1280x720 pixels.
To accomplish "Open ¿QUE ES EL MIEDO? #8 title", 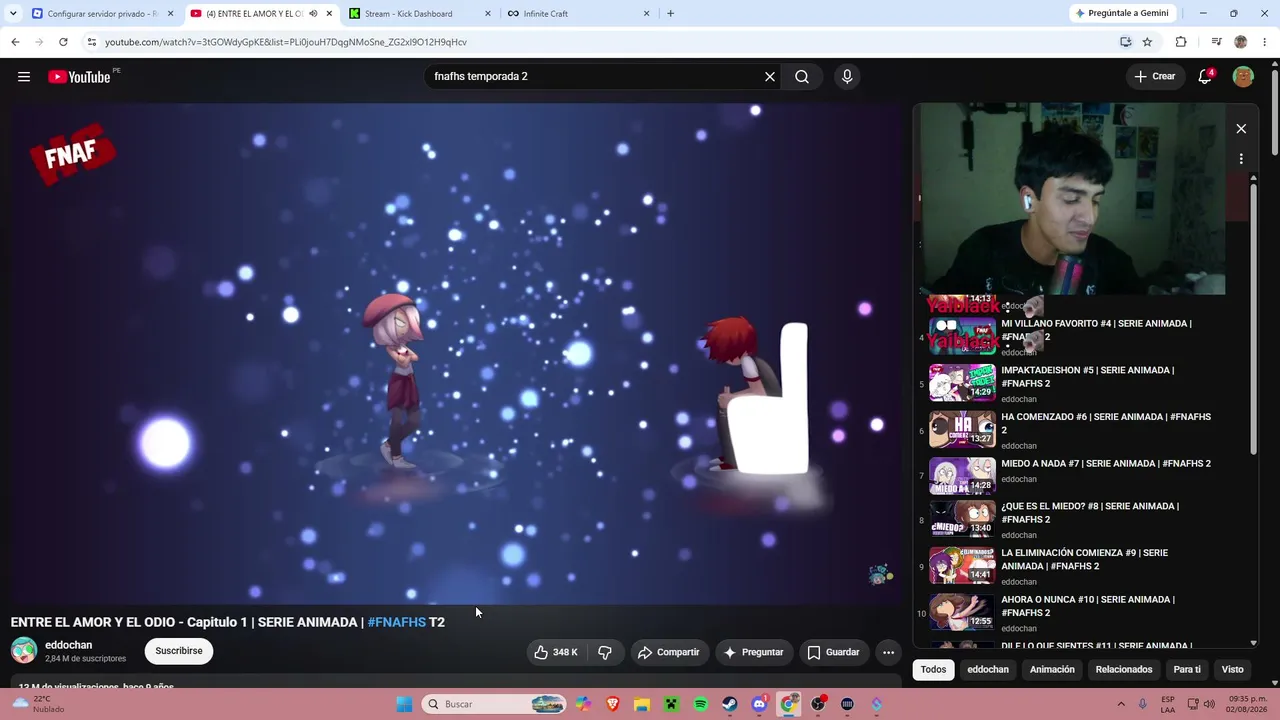I will point(1090,513).
